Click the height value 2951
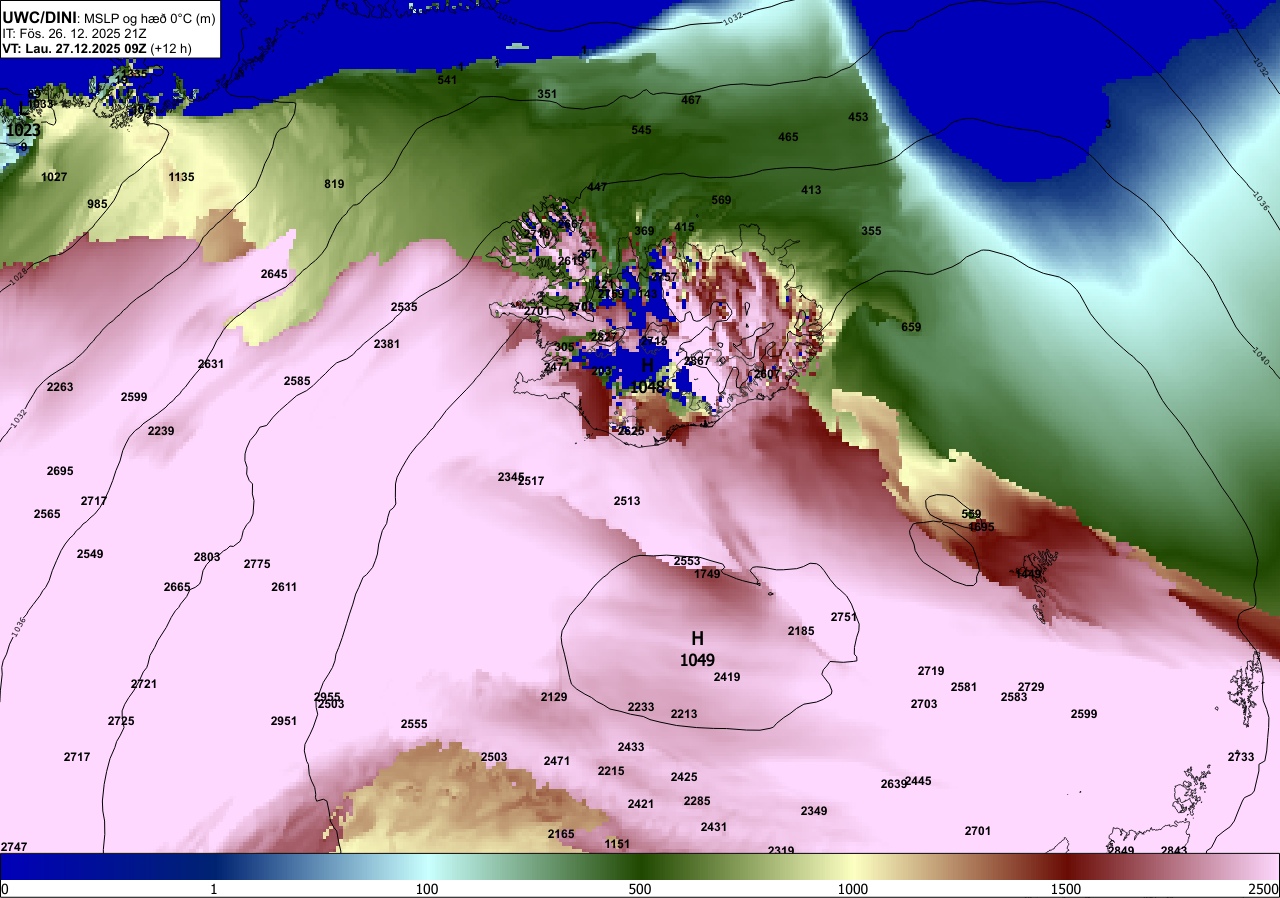The width and height of the screenshot is (1280, 898). click(284, 721)
